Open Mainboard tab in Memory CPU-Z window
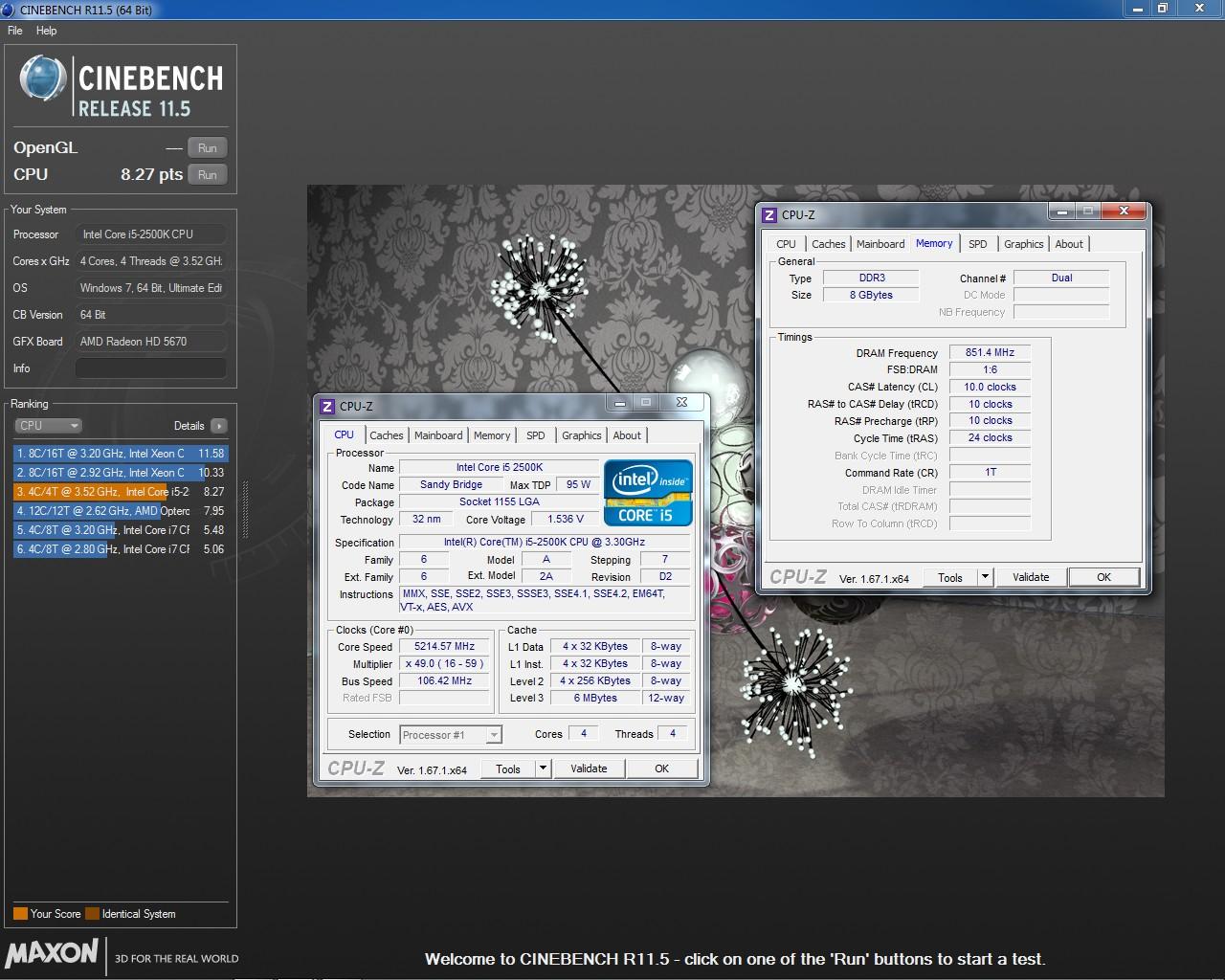Viewport: 1225px width, 980px height. (x=880, y=244)
